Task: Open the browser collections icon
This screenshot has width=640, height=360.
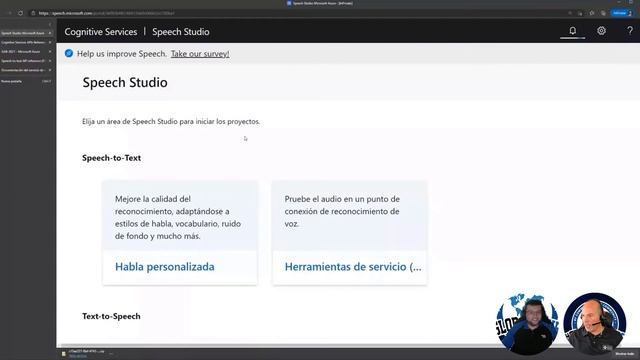Action: pos(603,13)
